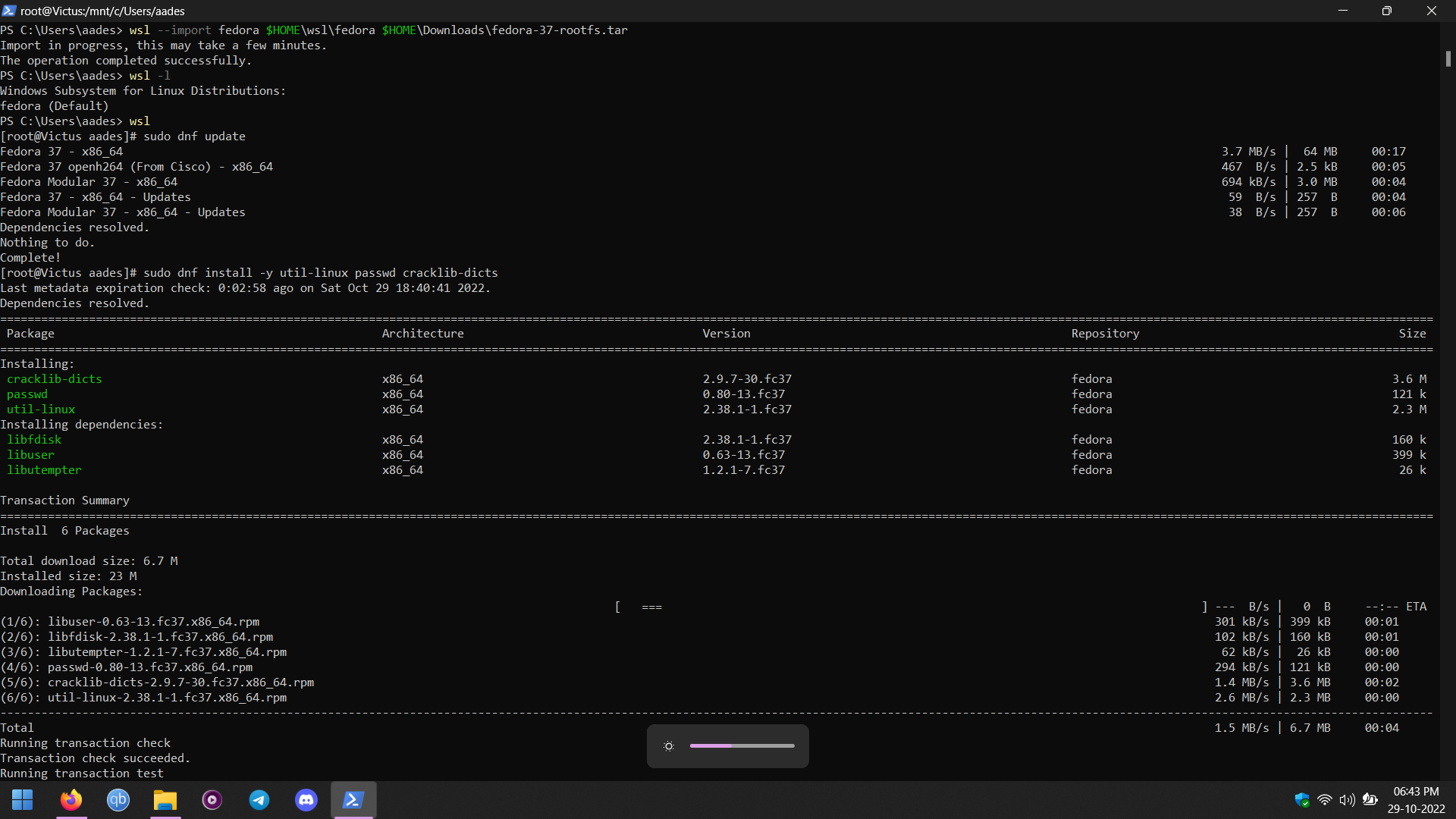Click the 06:43 PM time display
Screen dimensions: 1456x819
[x=1415, y=791]
